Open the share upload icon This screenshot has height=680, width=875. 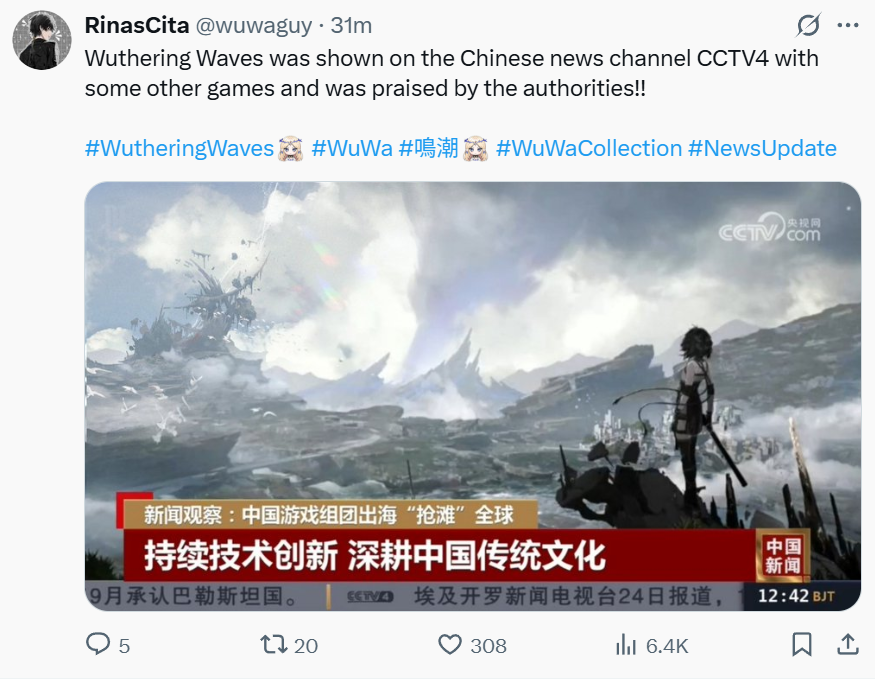pos(848,644)
